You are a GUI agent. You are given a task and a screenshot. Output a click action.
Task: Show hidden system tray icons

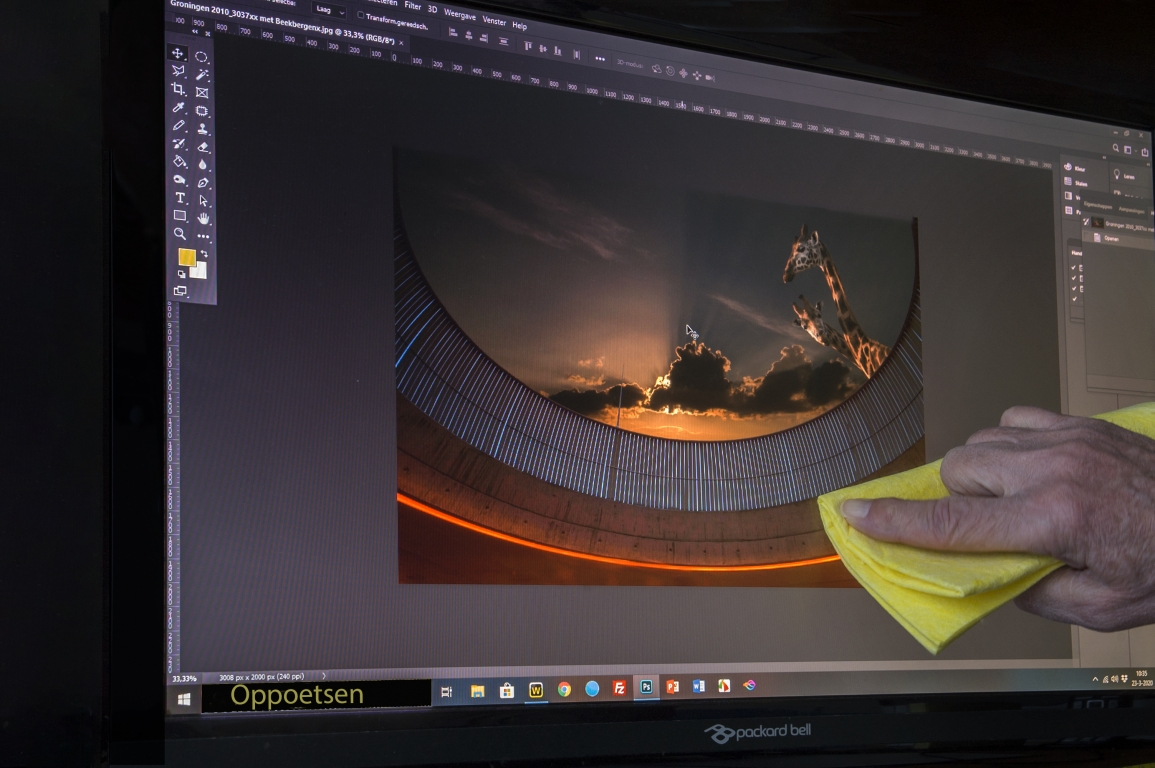point(1095,680)
